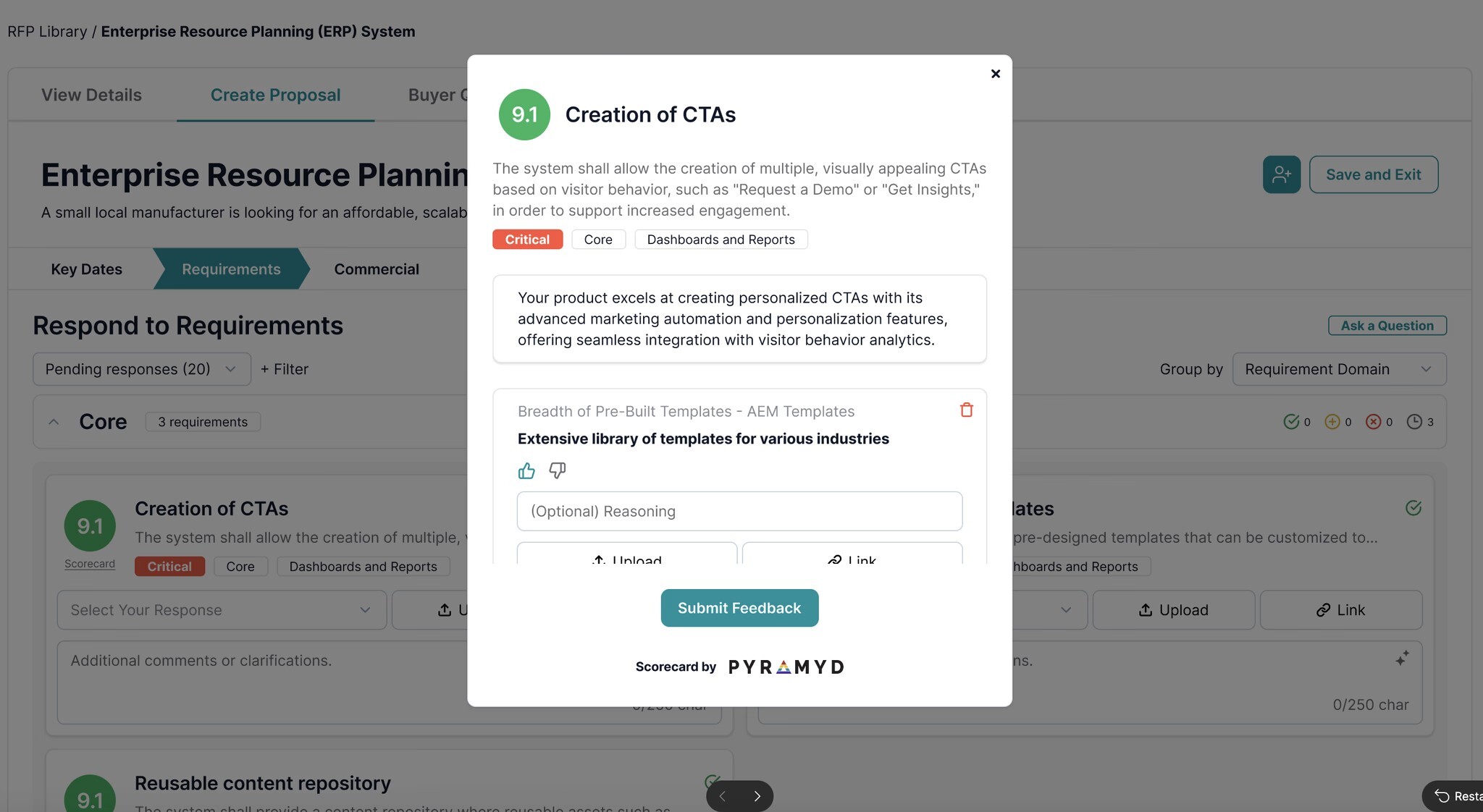
Task: Click the green check status icon on the templates card
Action: [x=1413, y=508]
